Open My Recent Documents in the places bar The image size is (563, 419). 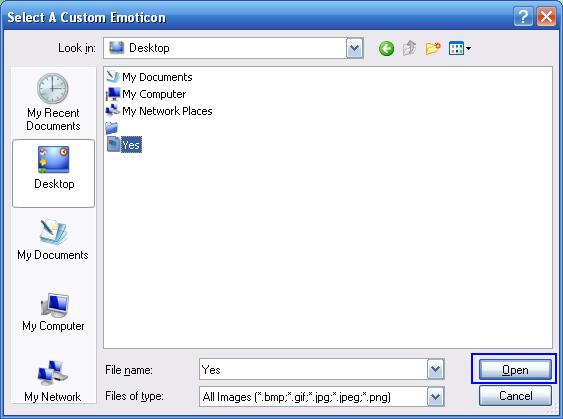pyautogui.click(x=53, y=102)
